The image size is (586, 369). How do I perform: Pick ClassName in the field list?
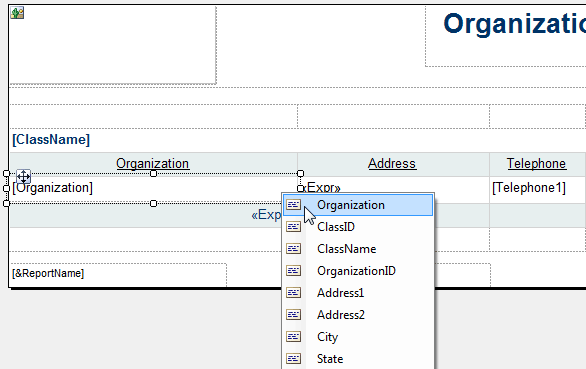(x=358, y=249)
